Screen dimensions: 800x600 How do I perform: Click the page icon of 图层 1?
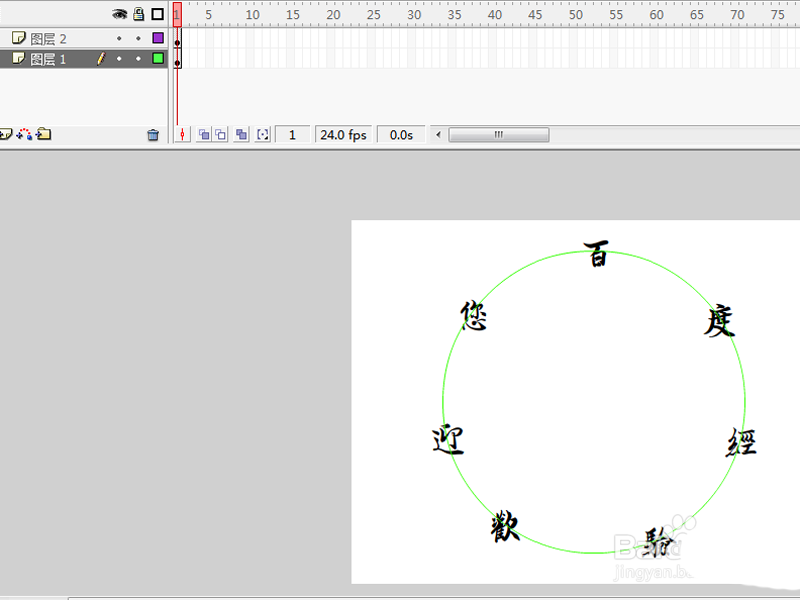pos(18,58)
